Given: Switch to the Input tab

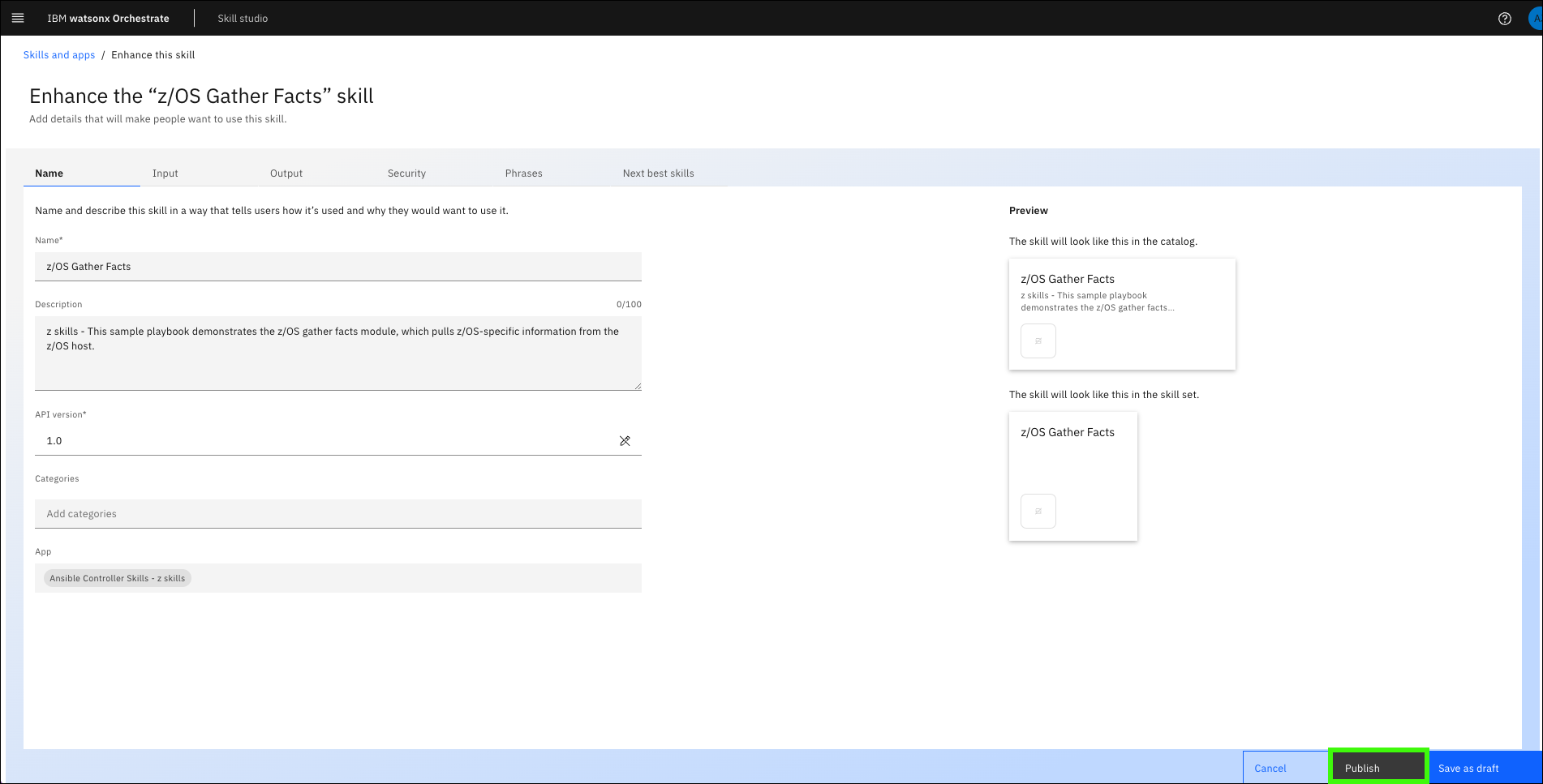Looking at the screenshot, I should 165,174.
